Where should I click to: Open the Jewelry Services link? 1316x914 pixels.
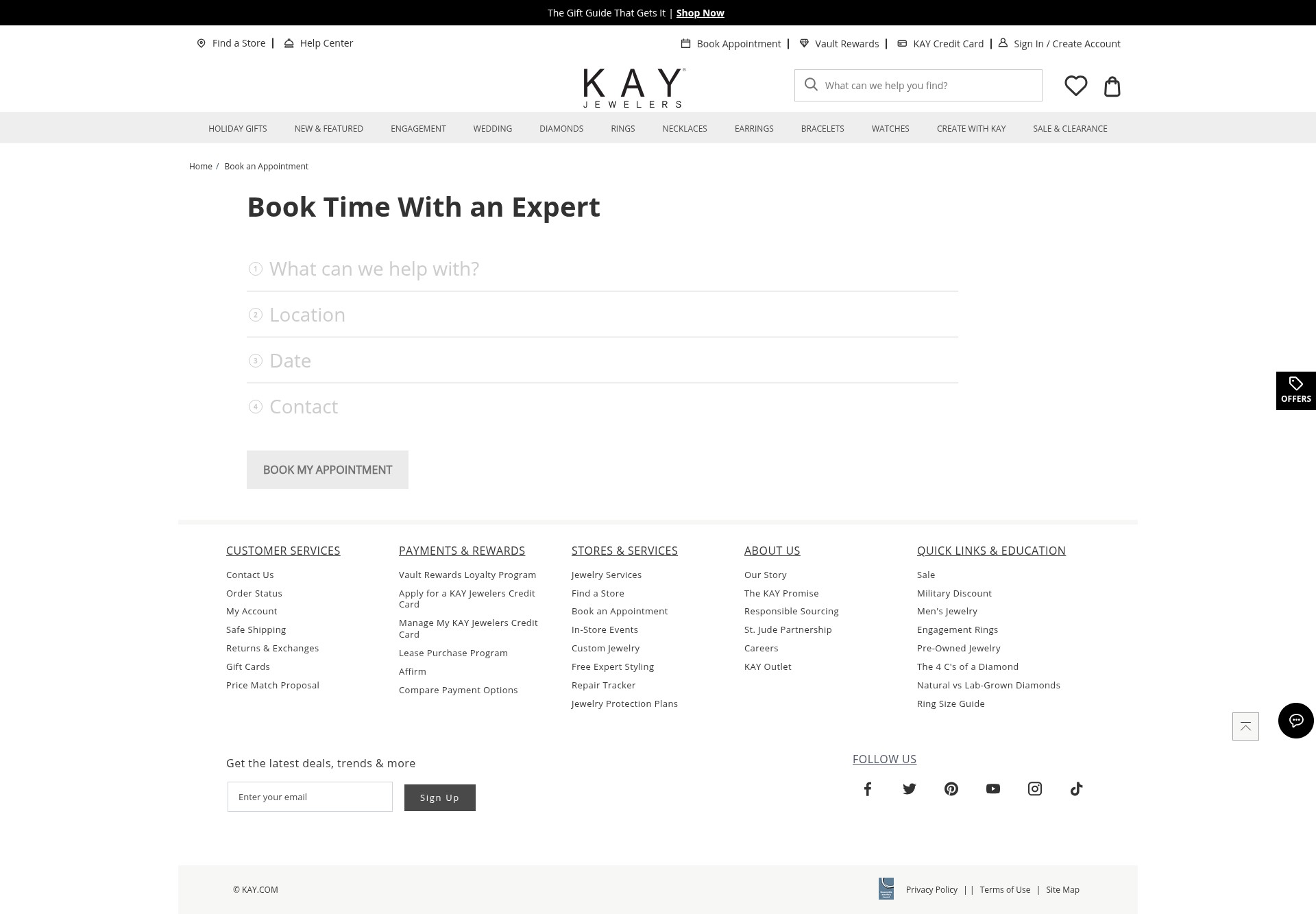tap(607, 575)
